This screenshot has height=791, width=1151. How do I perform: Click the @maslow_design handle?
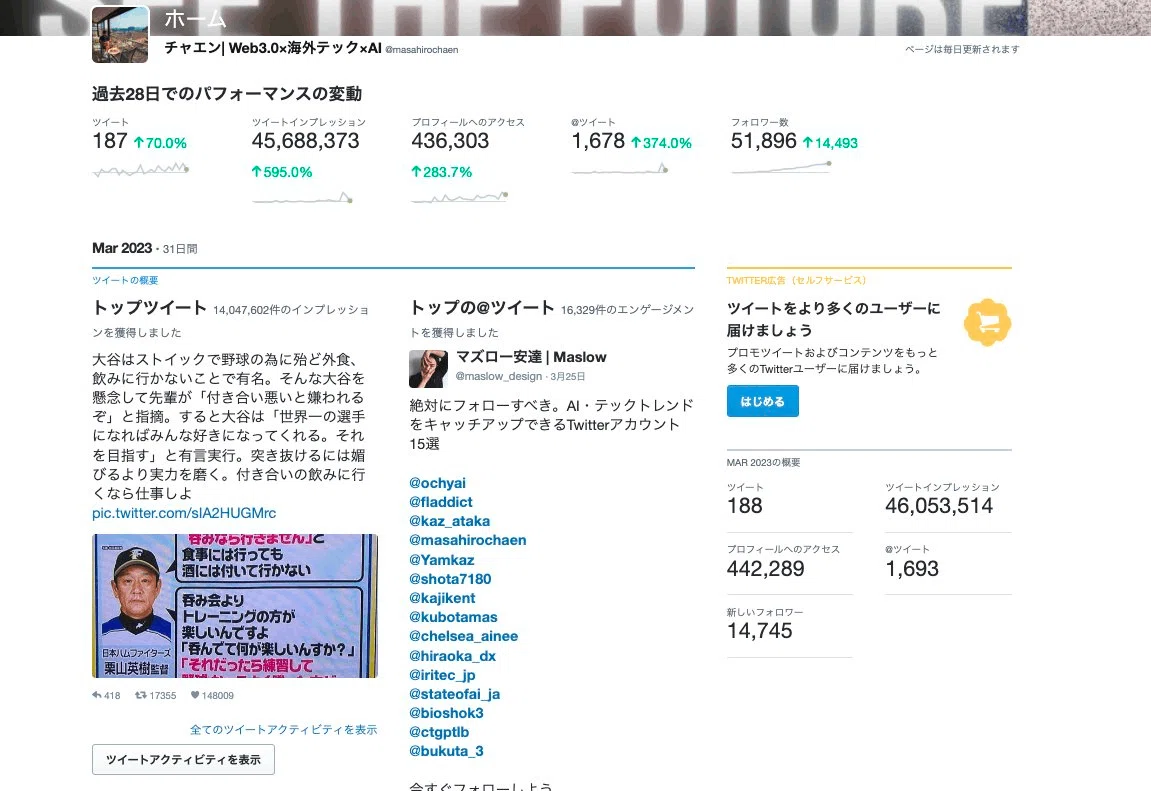(x=498, y=376)
